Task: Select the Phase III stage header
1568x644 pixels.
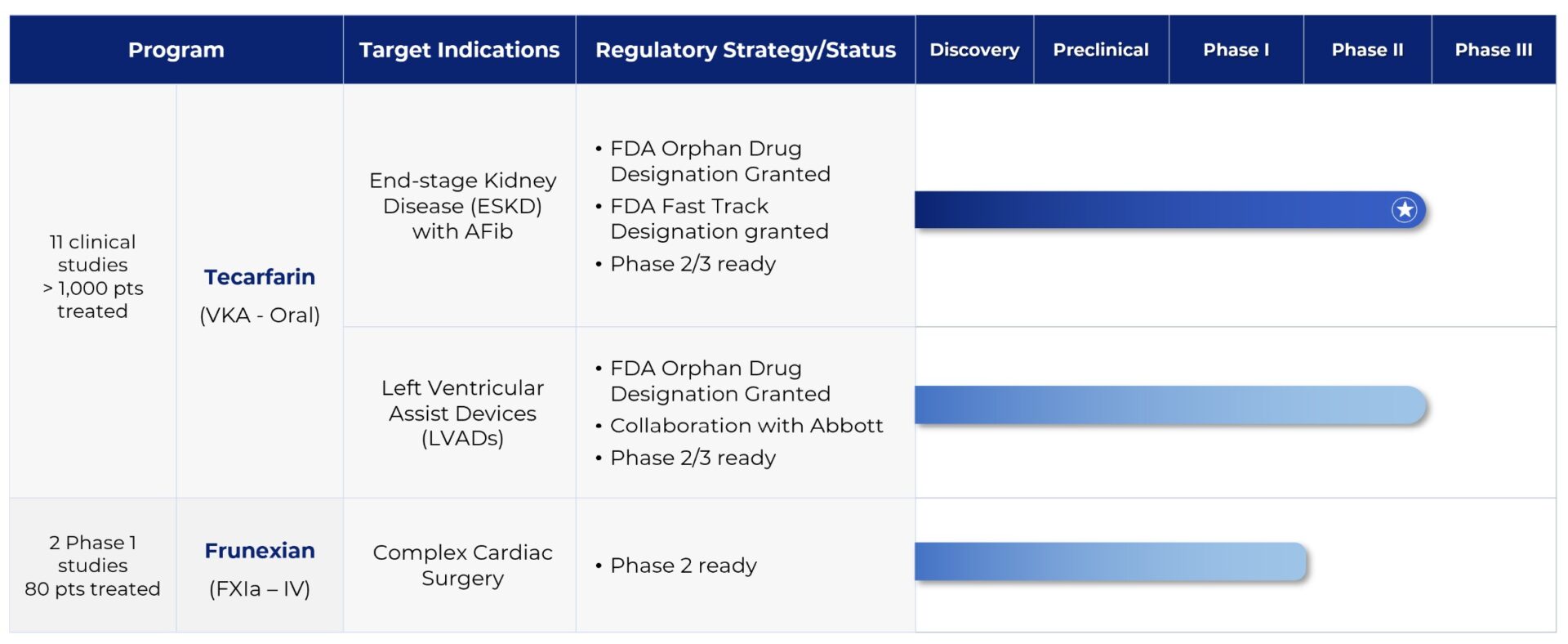Action: [x=1493, y=50]
